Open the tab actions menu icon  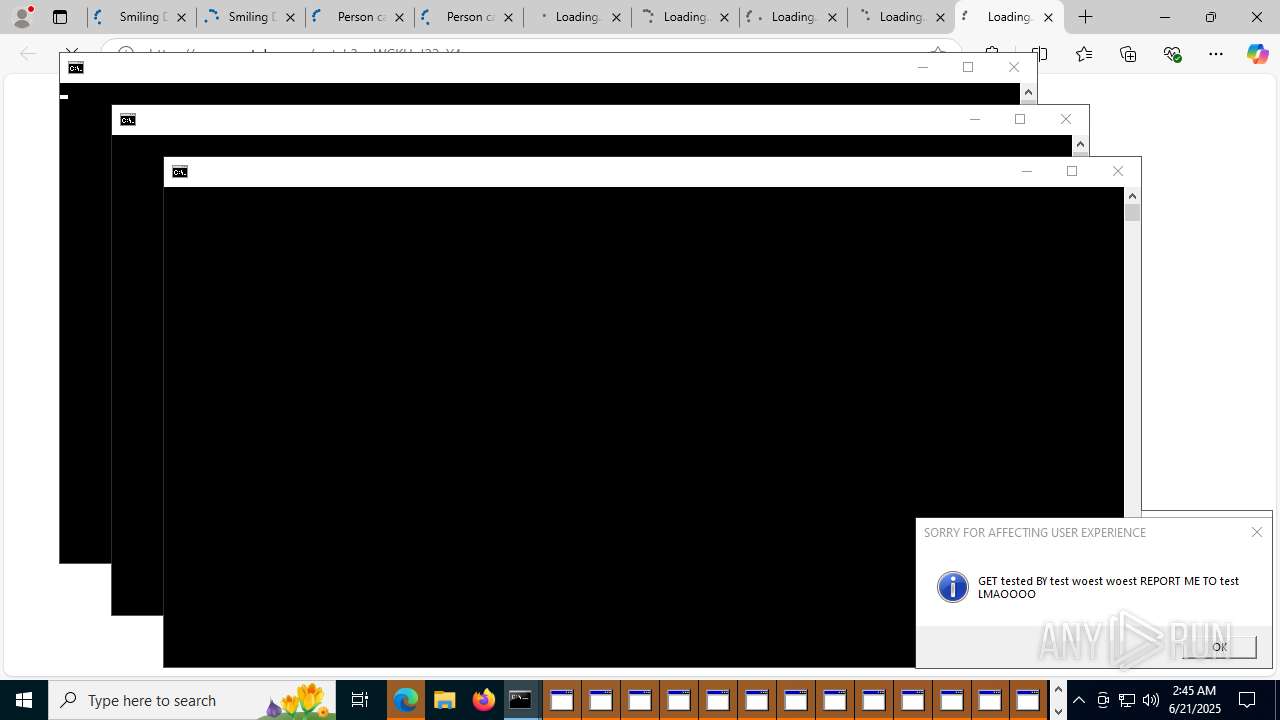pos(60,17)
